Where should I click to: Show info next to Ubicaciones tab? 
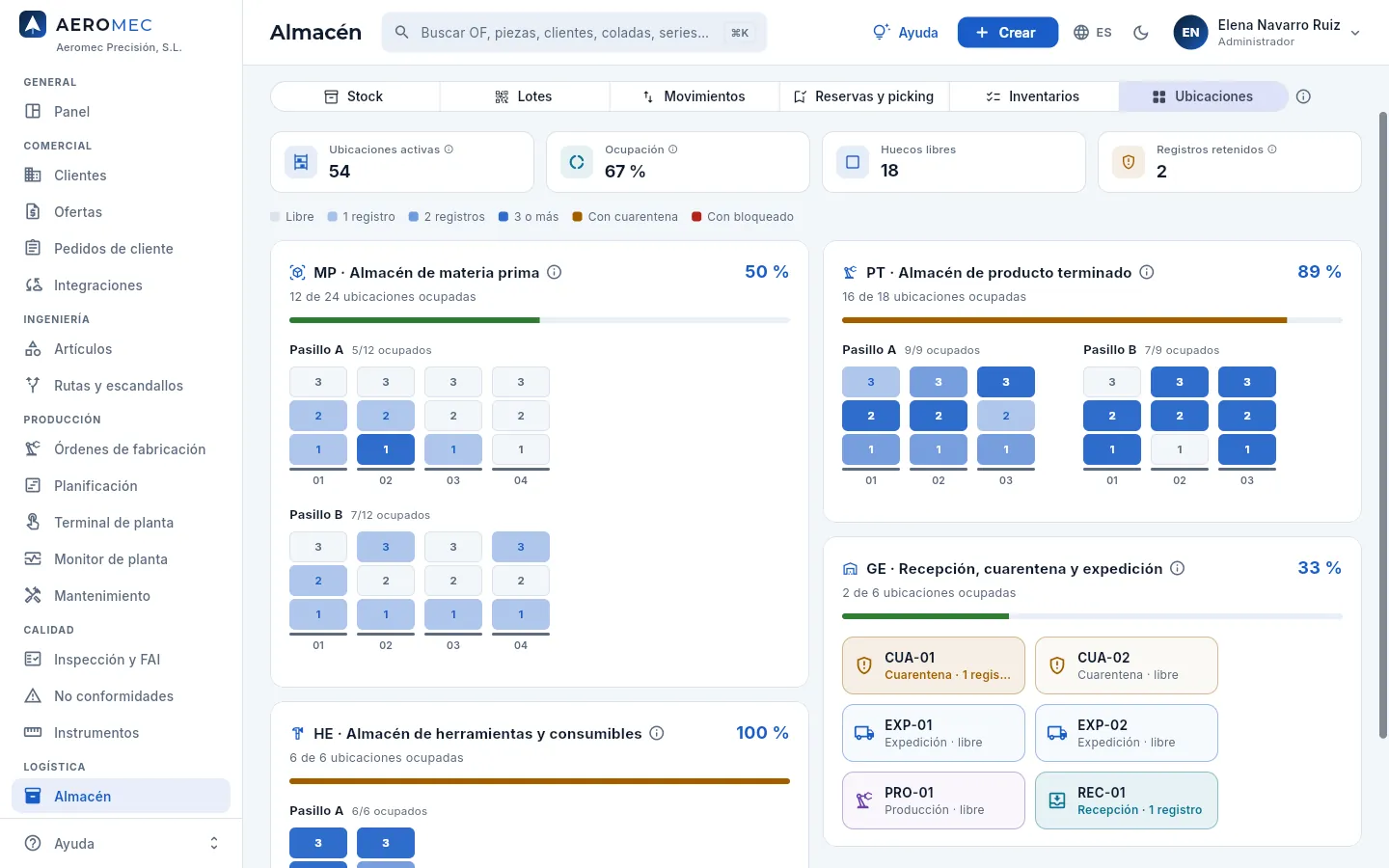click(1303, 96)
